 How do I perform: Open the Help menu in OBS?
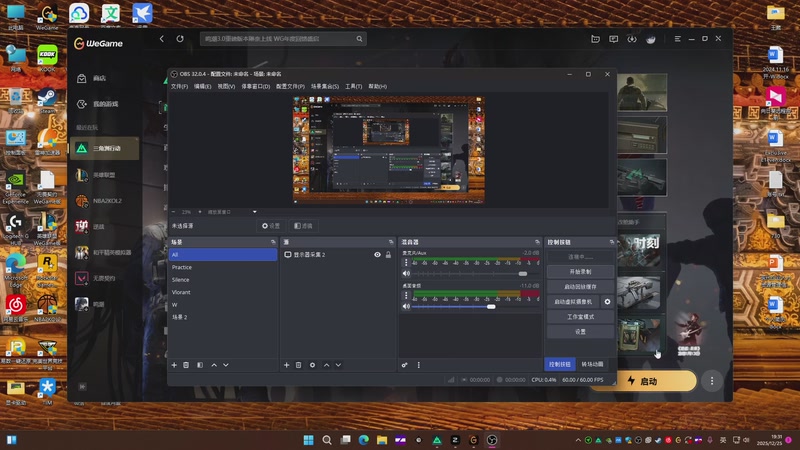tap(378, 86)
